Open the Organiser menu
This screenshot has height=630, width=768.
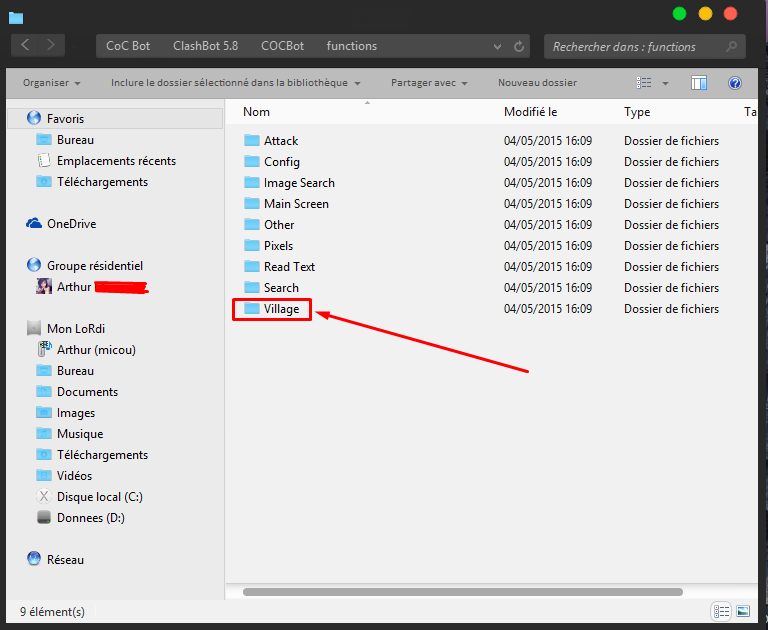[x=51, y=83]
